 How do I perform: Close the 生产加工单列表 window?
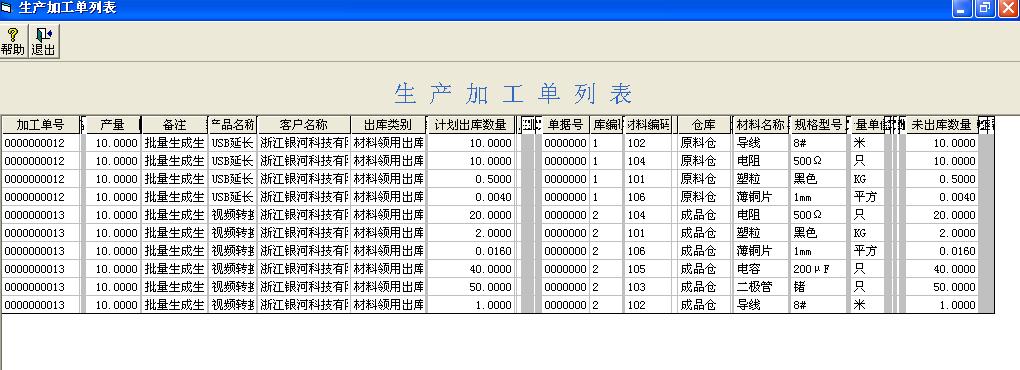point(1007,8)
